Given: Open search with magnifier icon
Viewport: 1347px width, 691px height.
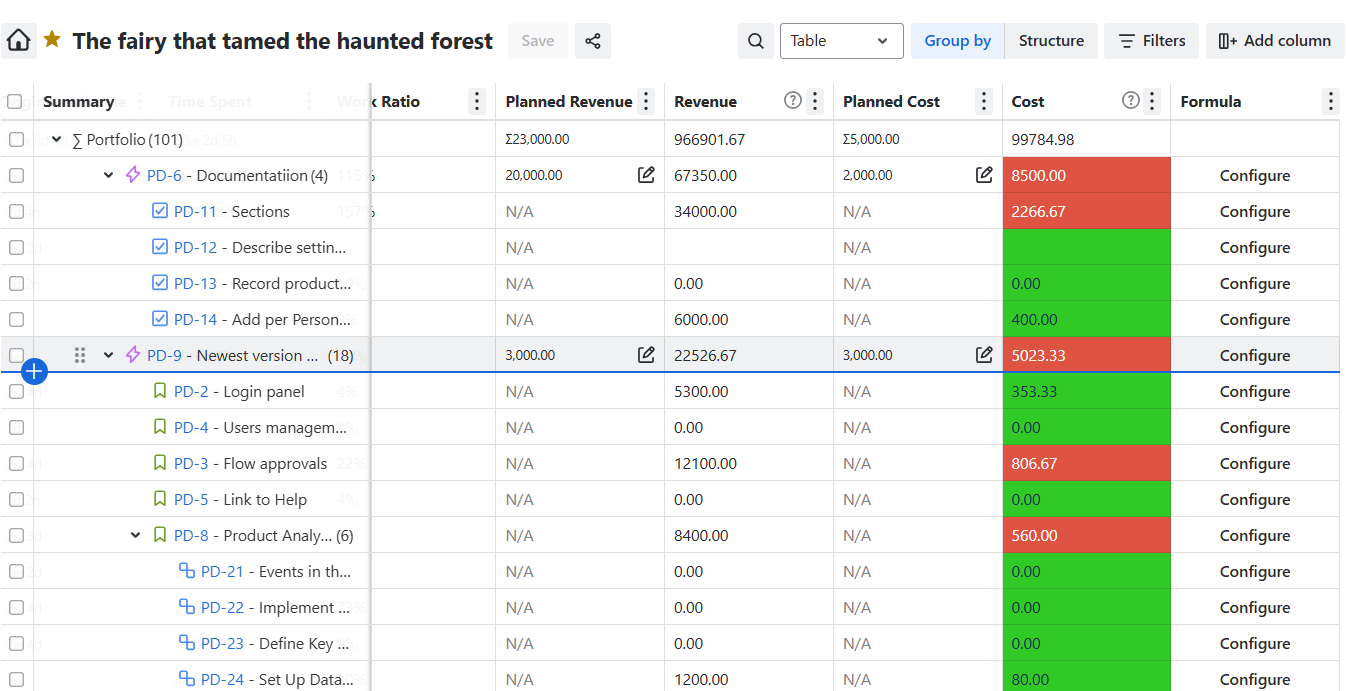Looking at the screenshot, I should [x=756, y=41].
